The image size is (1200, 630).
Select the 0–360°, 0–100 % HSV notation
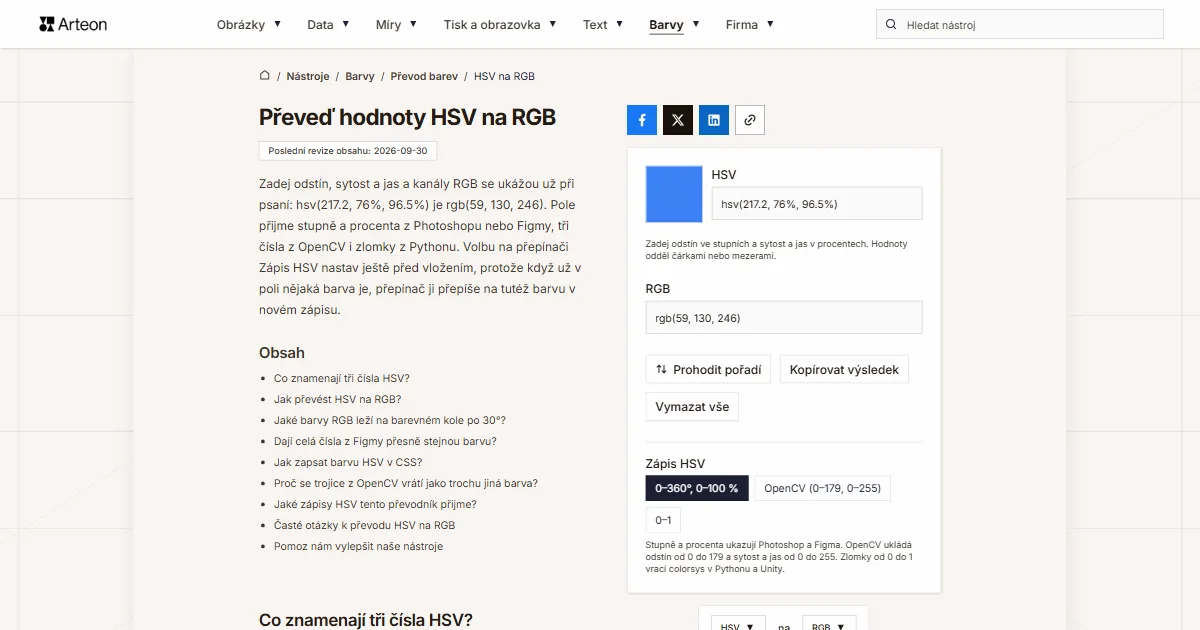[x=697, y=488]
